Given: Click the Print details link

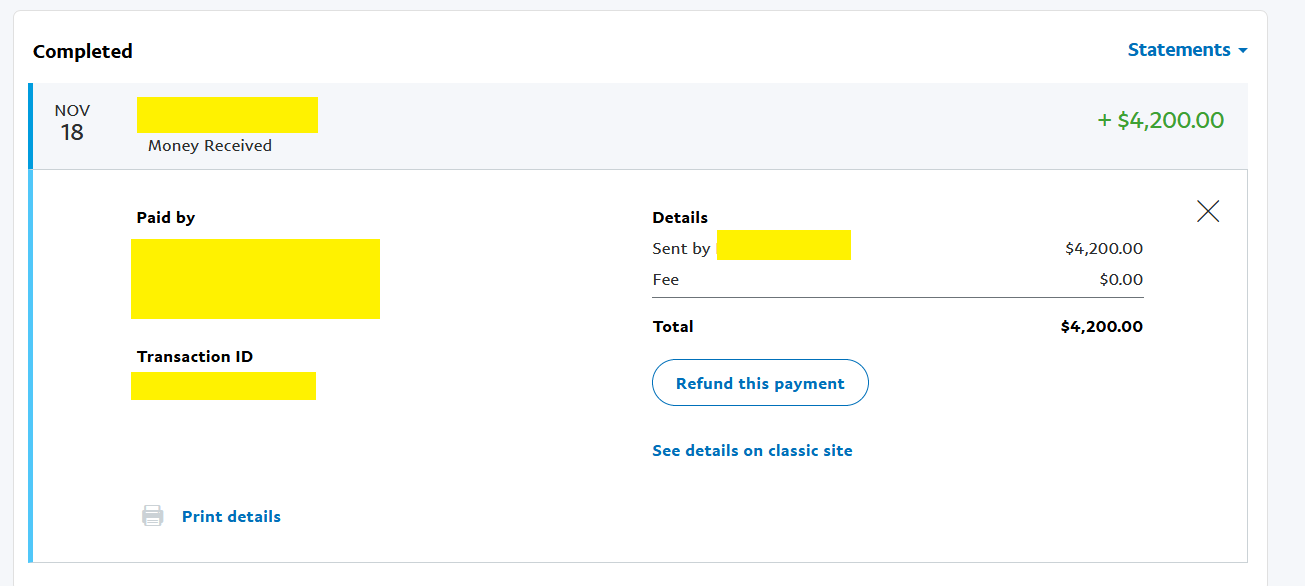Looking at the screenshot, I should [x=231, y=517].
